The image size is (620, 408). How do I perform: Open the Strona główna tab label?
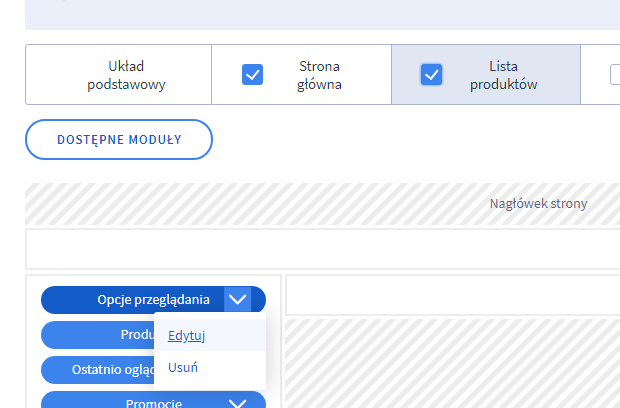[x=319, y=75]
